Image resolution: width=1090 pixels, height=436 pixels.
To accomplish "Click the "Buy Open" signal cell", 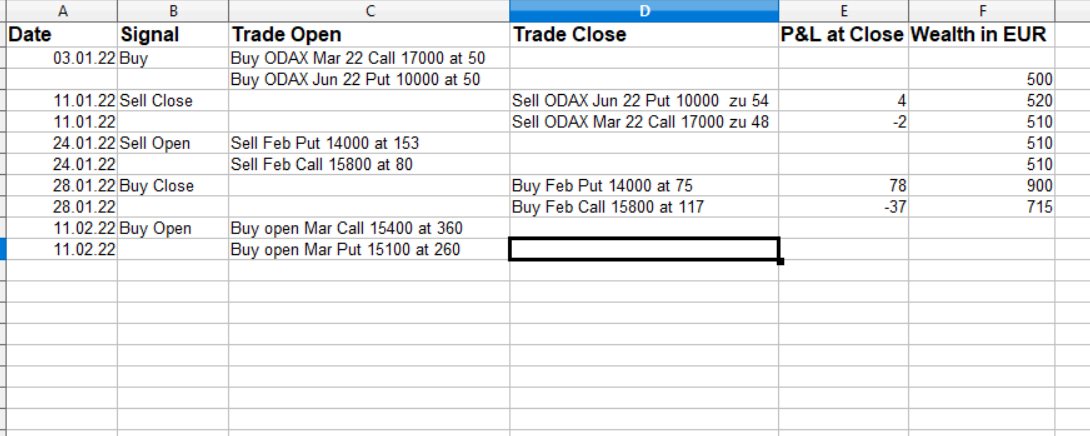I will tap(173, 228).
